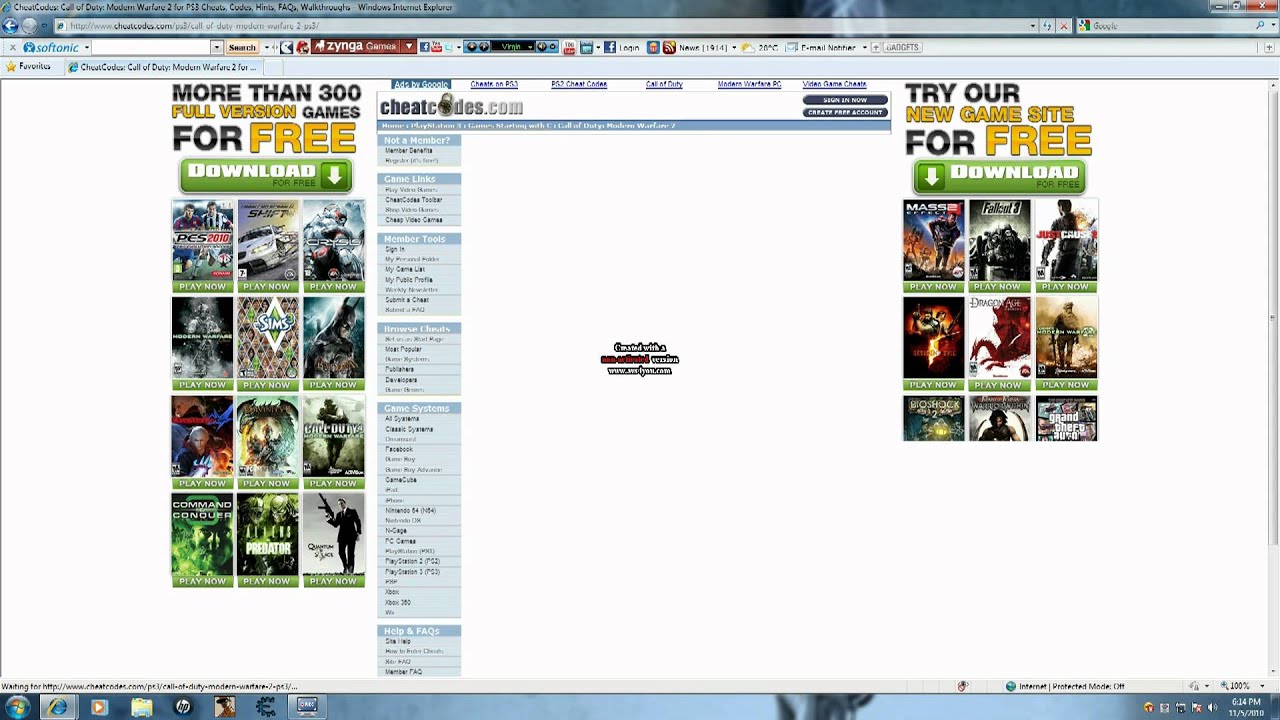
Task: Open new blank tab button
Action: pos(273,67)
